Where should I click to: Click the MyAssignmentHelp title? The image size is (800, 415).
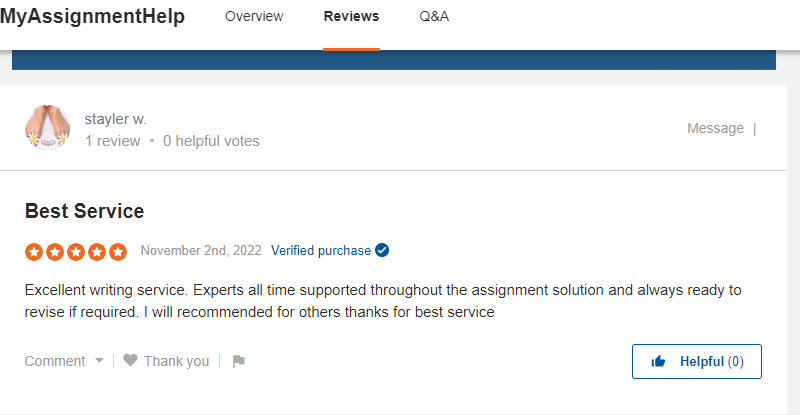pyautogui.click(x=92, y=16)
